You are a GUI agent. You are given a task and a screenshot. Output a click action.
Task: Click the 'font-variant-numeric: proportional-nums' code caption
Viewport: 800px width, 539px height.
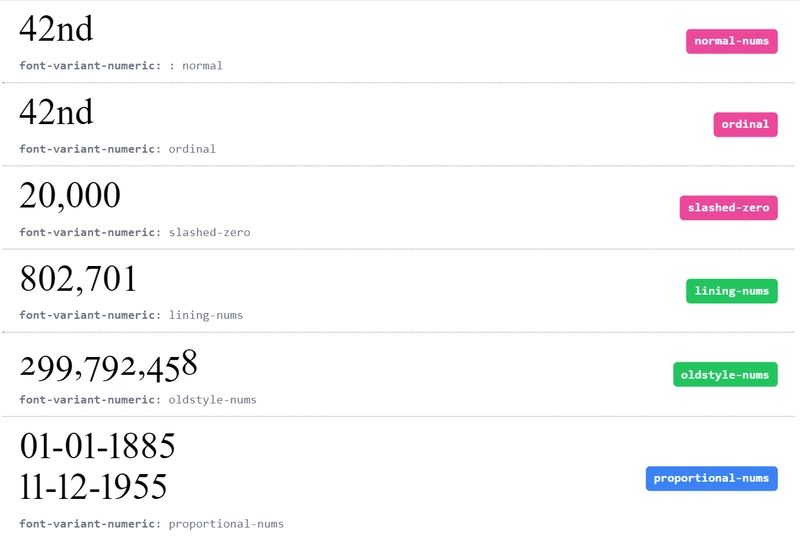[152, 524]
